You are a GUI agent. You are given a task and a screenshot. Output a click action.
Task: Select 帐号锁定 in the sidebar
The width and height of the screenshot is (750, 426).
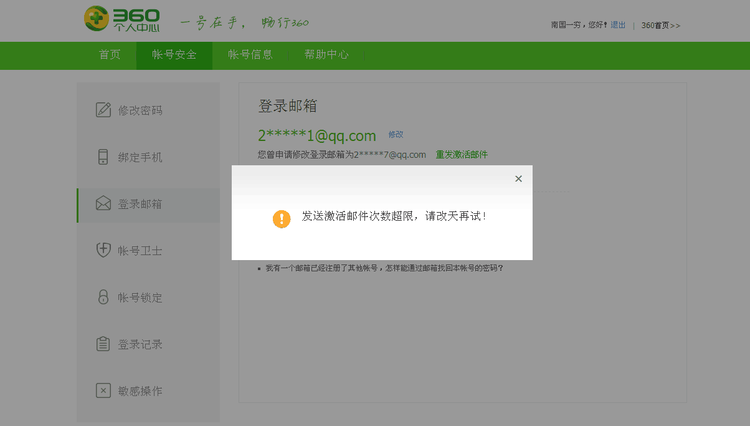coord(148,298)
